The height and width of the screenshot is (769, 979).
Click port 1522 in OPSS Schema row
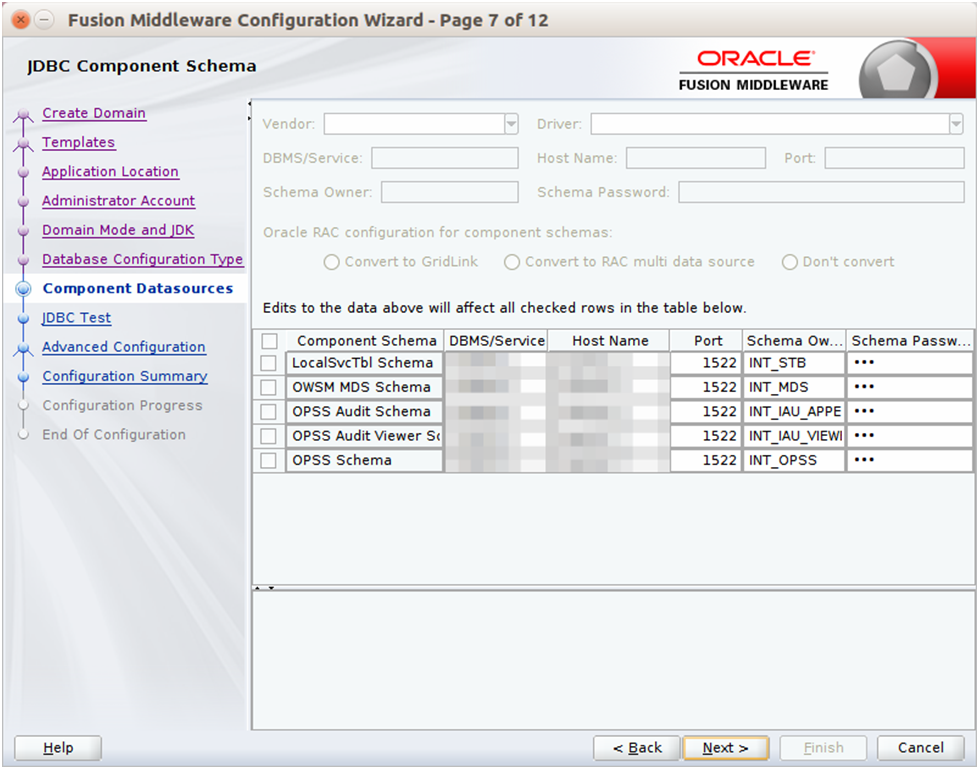coord(706,461)
